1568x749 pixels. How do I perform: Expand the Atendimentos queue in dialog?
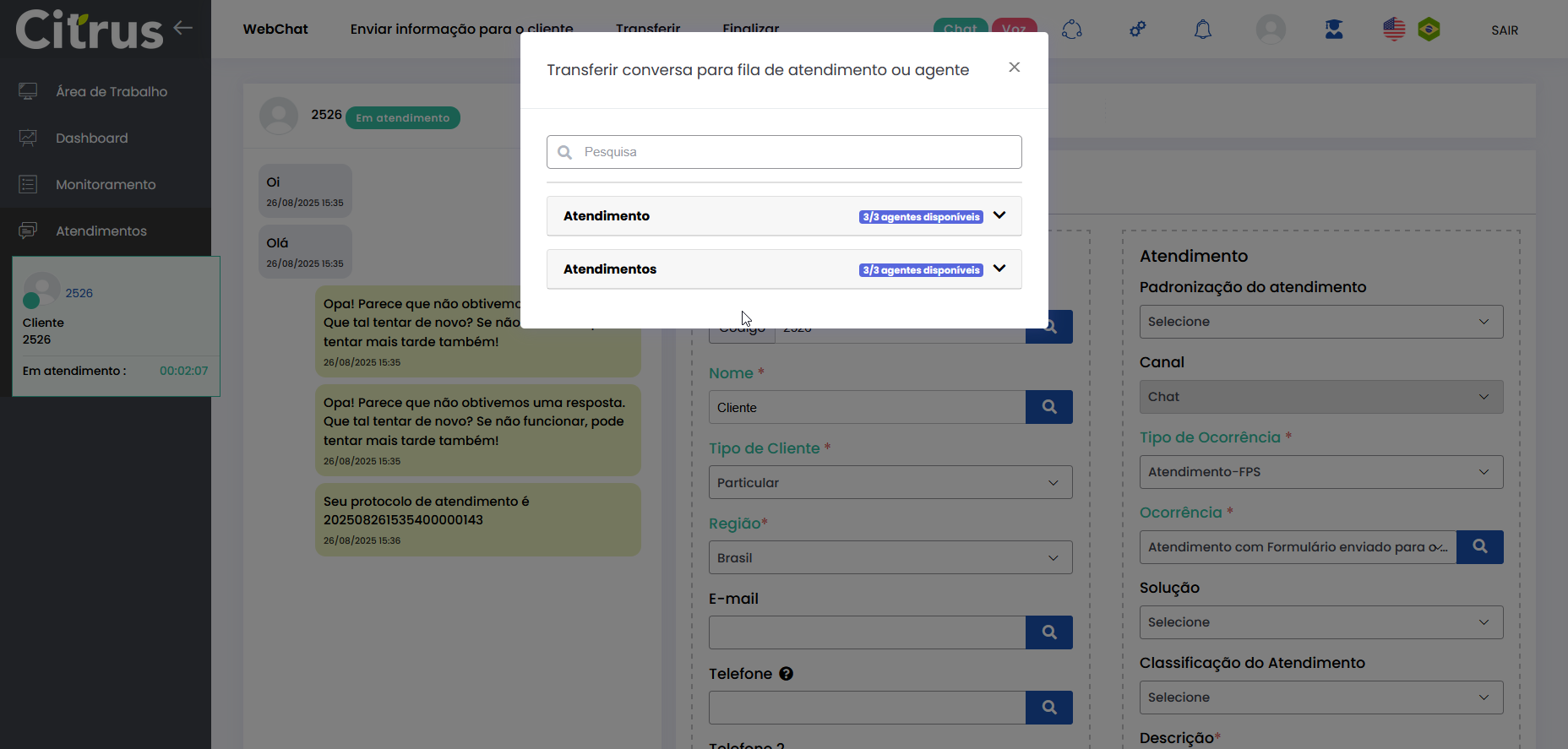click(x=999, y=269)
